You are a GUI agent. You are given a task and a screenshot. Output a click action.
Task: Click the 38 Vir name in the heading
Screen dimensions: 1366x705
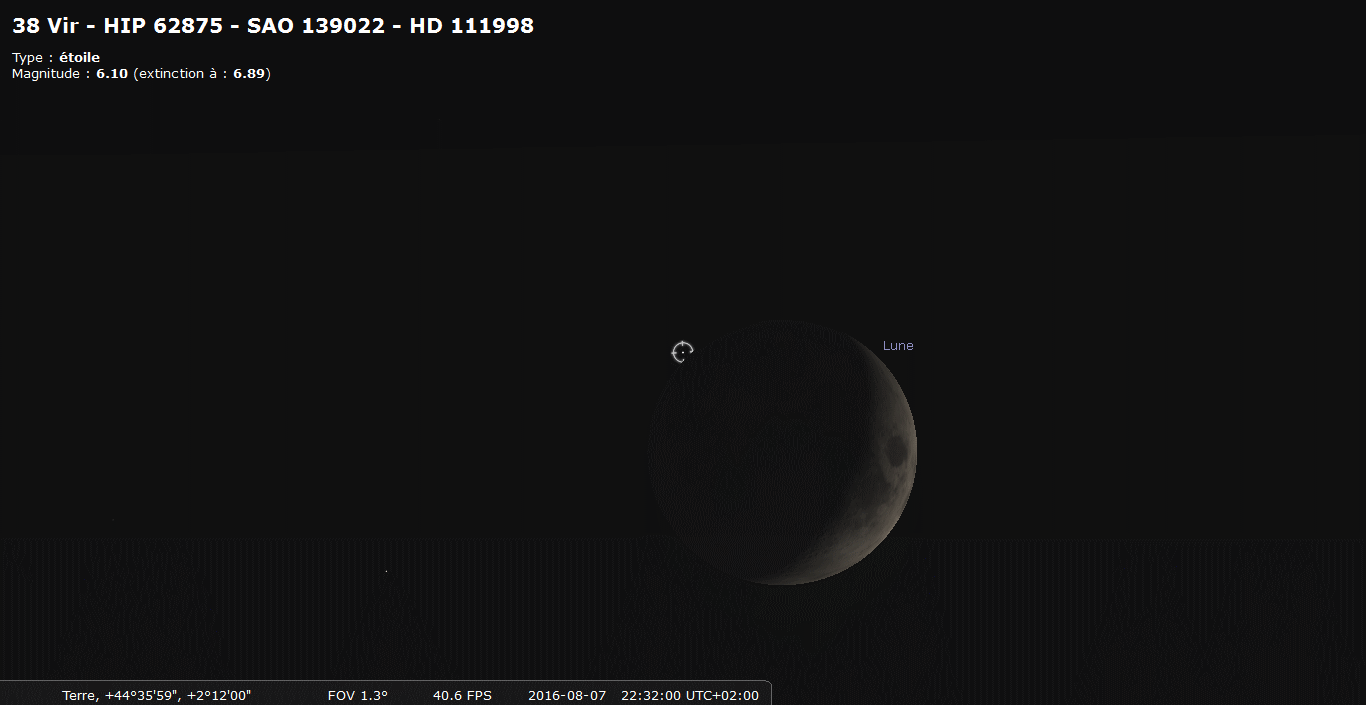coord(45,26)
